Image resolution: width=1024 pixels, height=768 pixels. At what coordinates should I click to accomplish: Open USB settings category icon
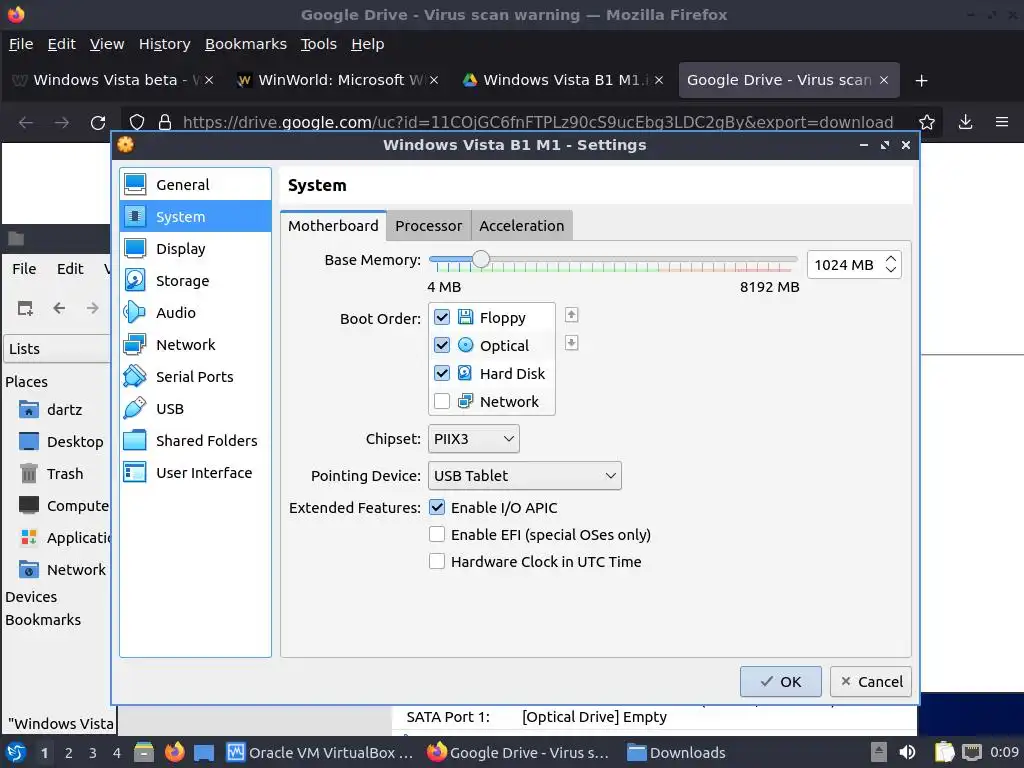point(135,409)
